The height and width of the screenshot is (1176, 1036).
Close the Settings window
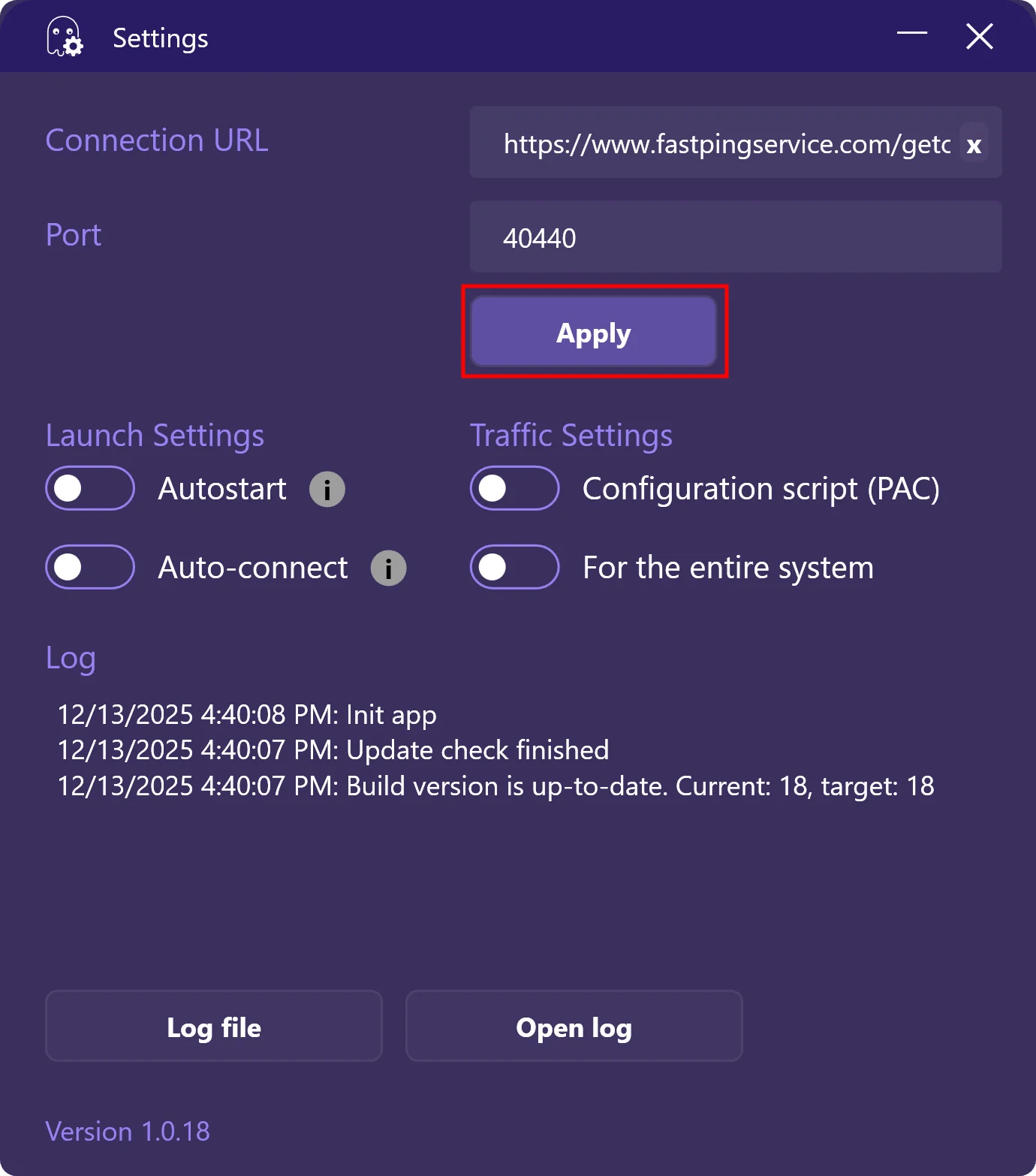point(979,36)
